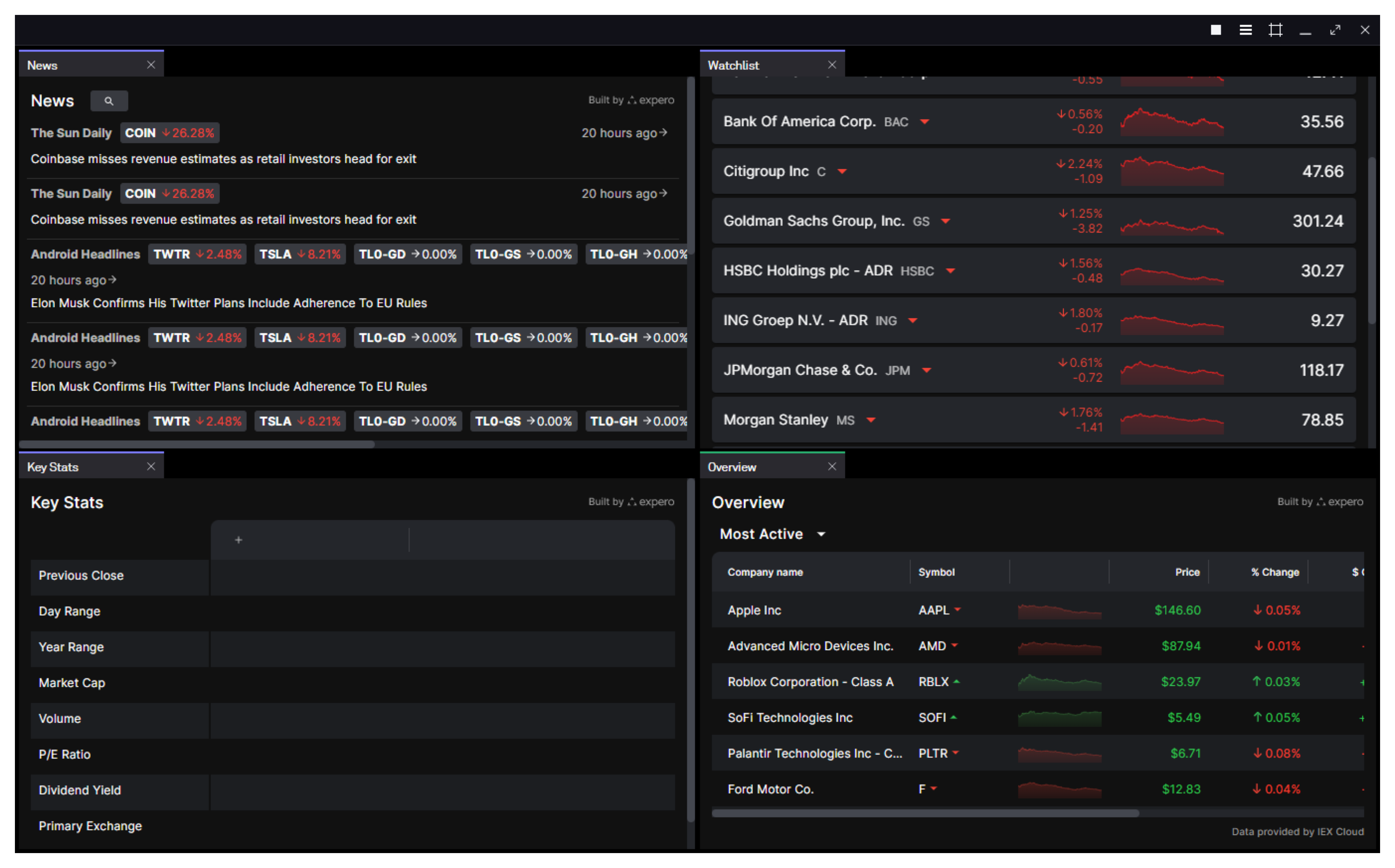Select the Apple Inc row

[1038, 610]
